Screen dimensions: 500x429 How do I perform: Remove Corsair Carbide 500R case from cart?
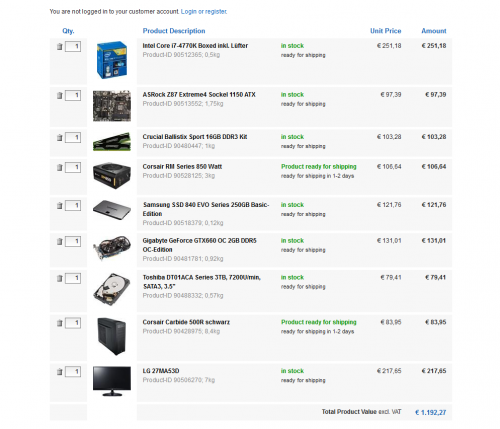60,323
